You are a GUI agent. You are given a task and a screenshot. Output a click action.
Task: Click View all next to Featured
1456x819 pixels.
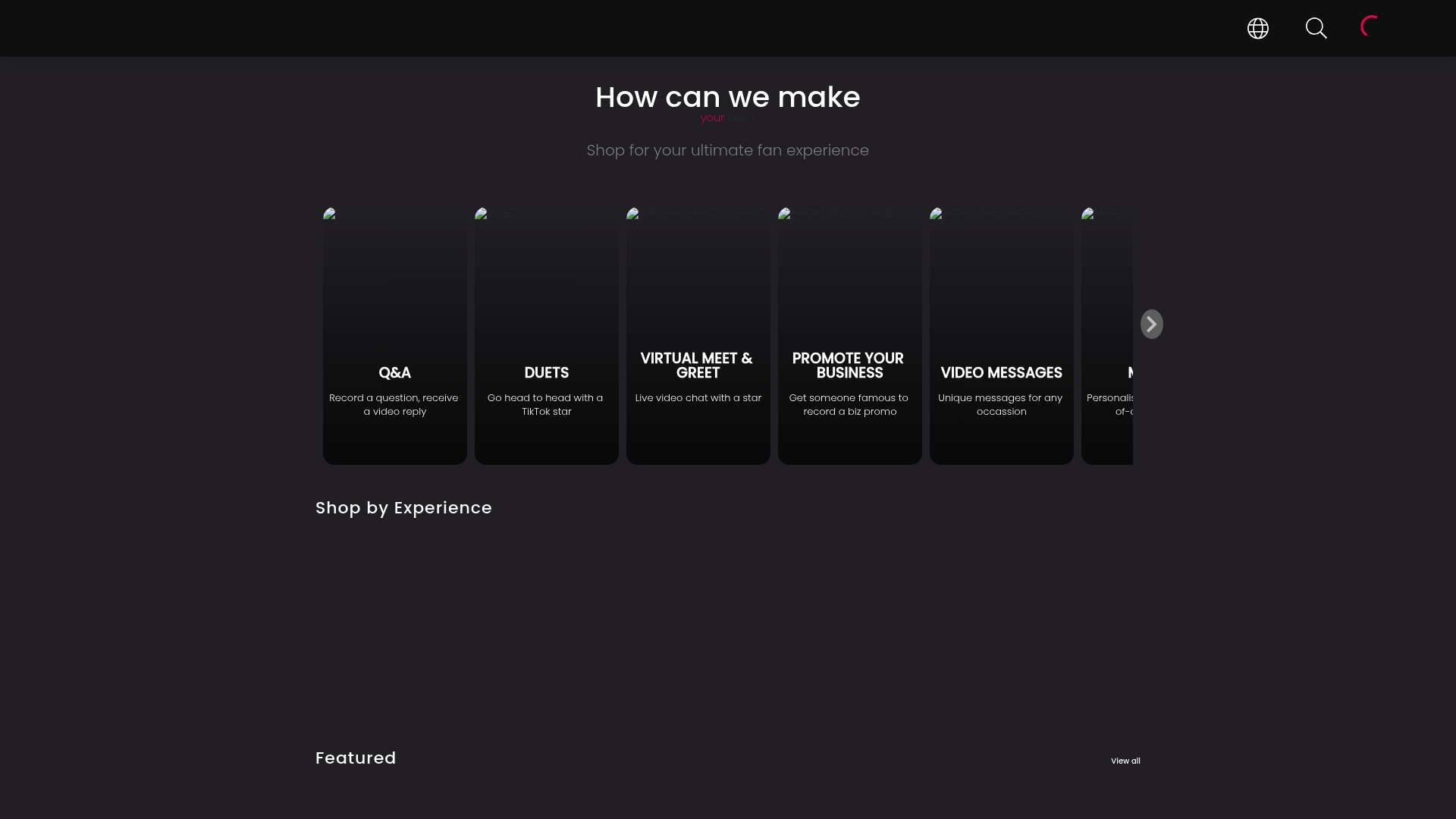[1125, 761]
